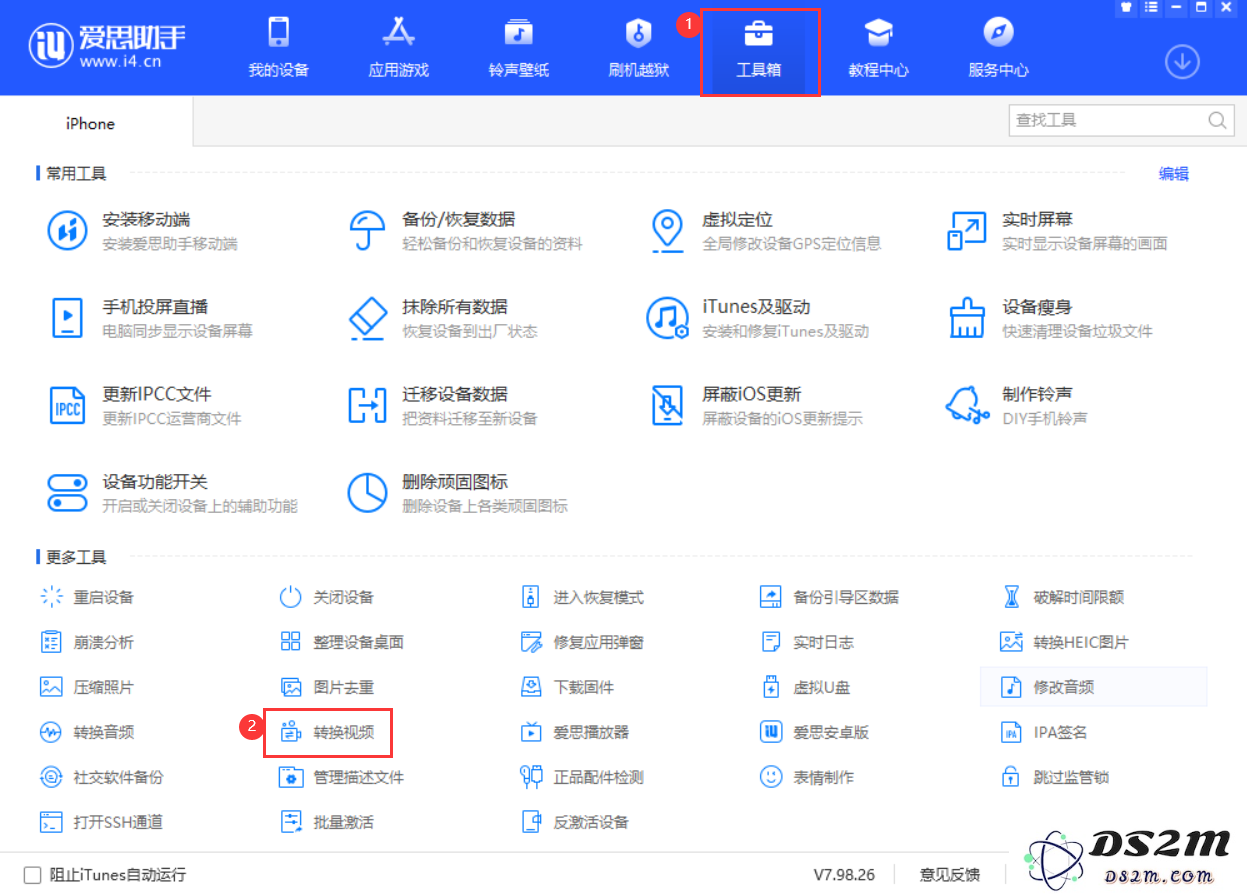
Task: Select 进入恢复模式 tool
Action: click(x=582, y=597)
